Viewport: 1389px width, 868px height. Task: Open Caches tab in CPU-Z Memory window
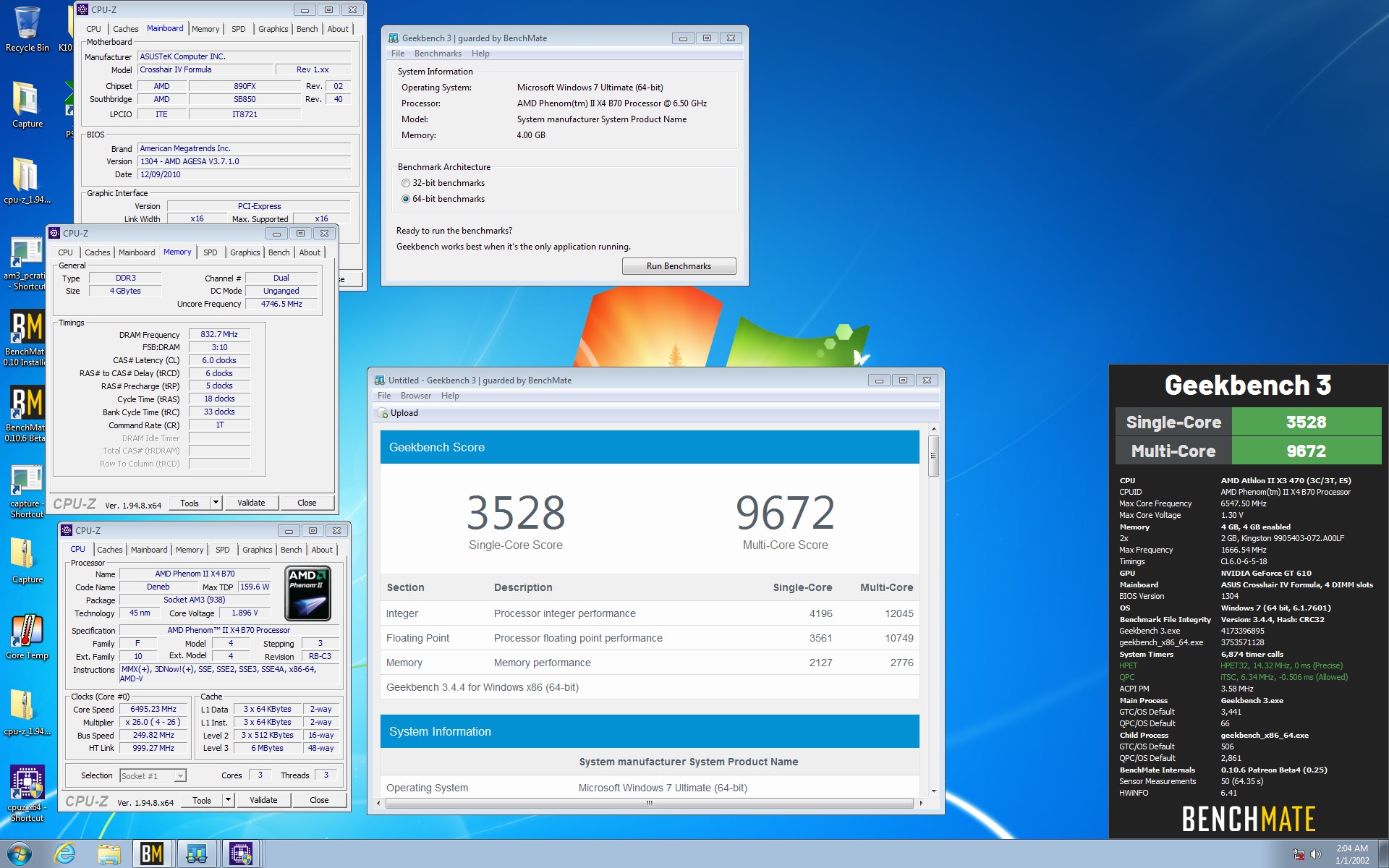click(x=98, y=252)
